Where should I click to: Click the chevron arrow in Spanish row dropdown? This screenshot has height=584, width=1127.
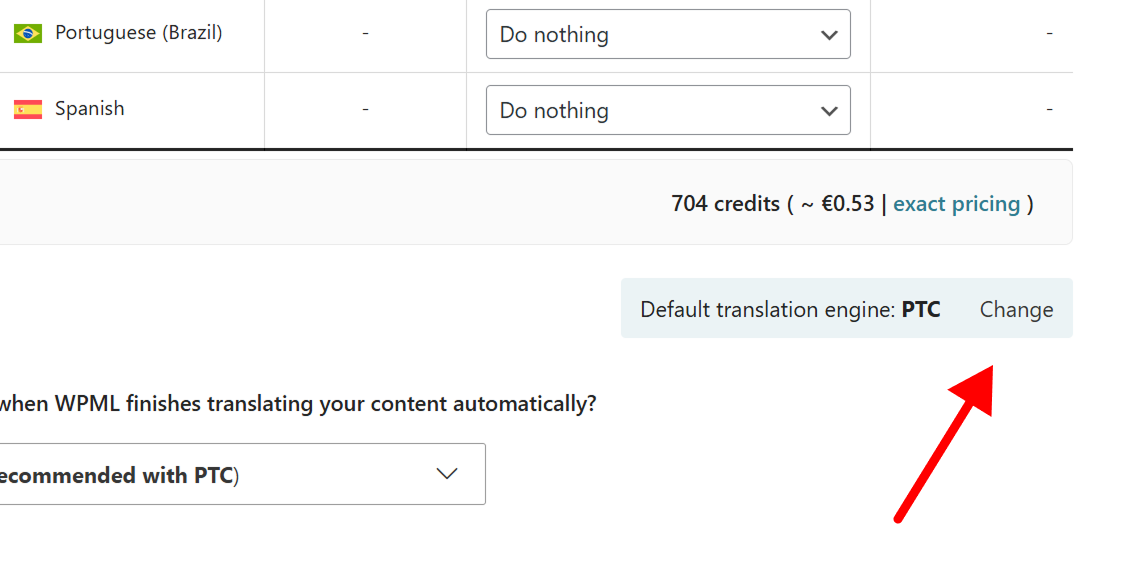[x=829, y=111]
